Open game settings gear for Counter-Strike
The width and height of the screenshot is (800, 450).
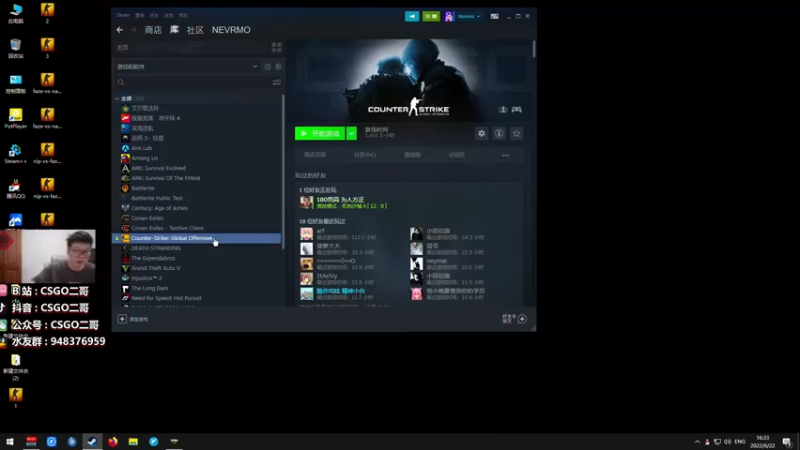[x=481, y=134]
